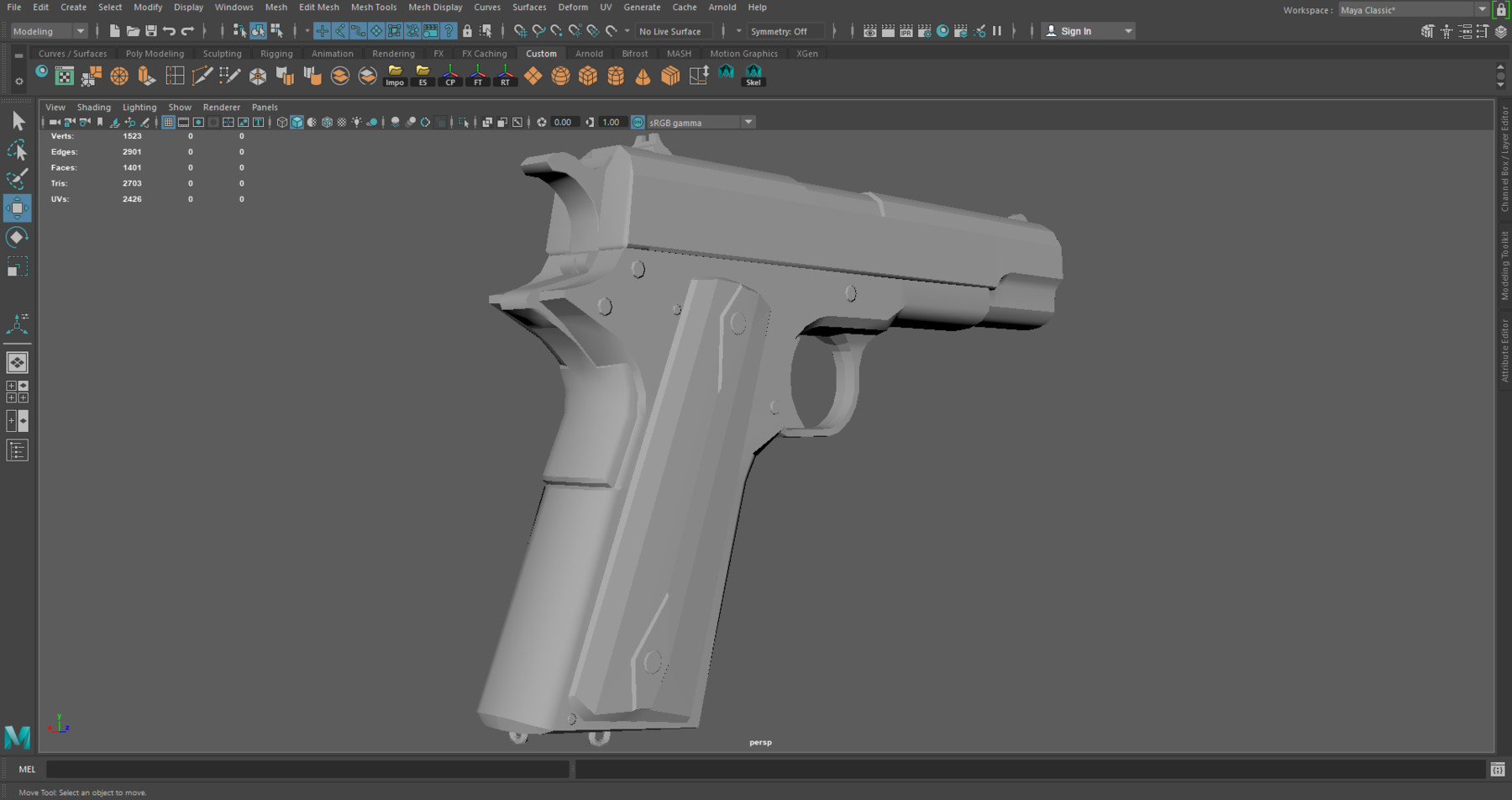Open the Mesh Tools menu
The height and width of the screenshot is (800, 1512).
point(374,7)
